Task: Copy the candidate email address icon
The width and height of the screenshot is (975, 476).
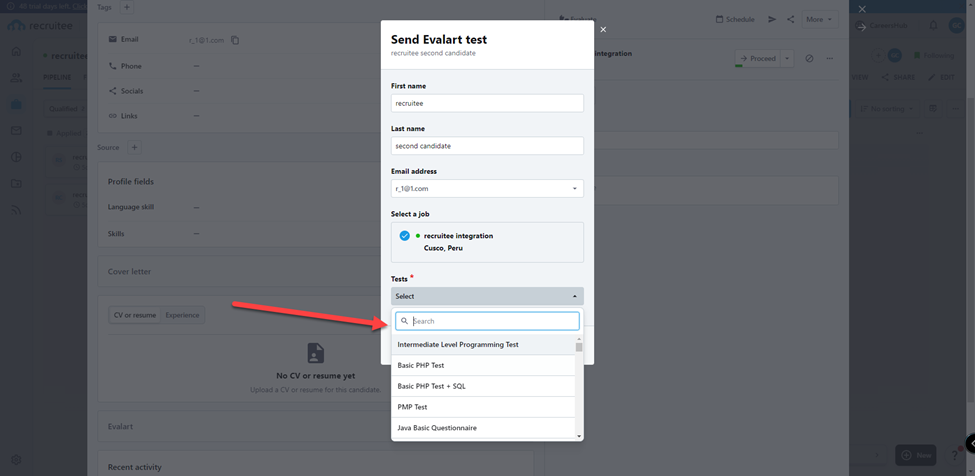Action: pos(235,40)
